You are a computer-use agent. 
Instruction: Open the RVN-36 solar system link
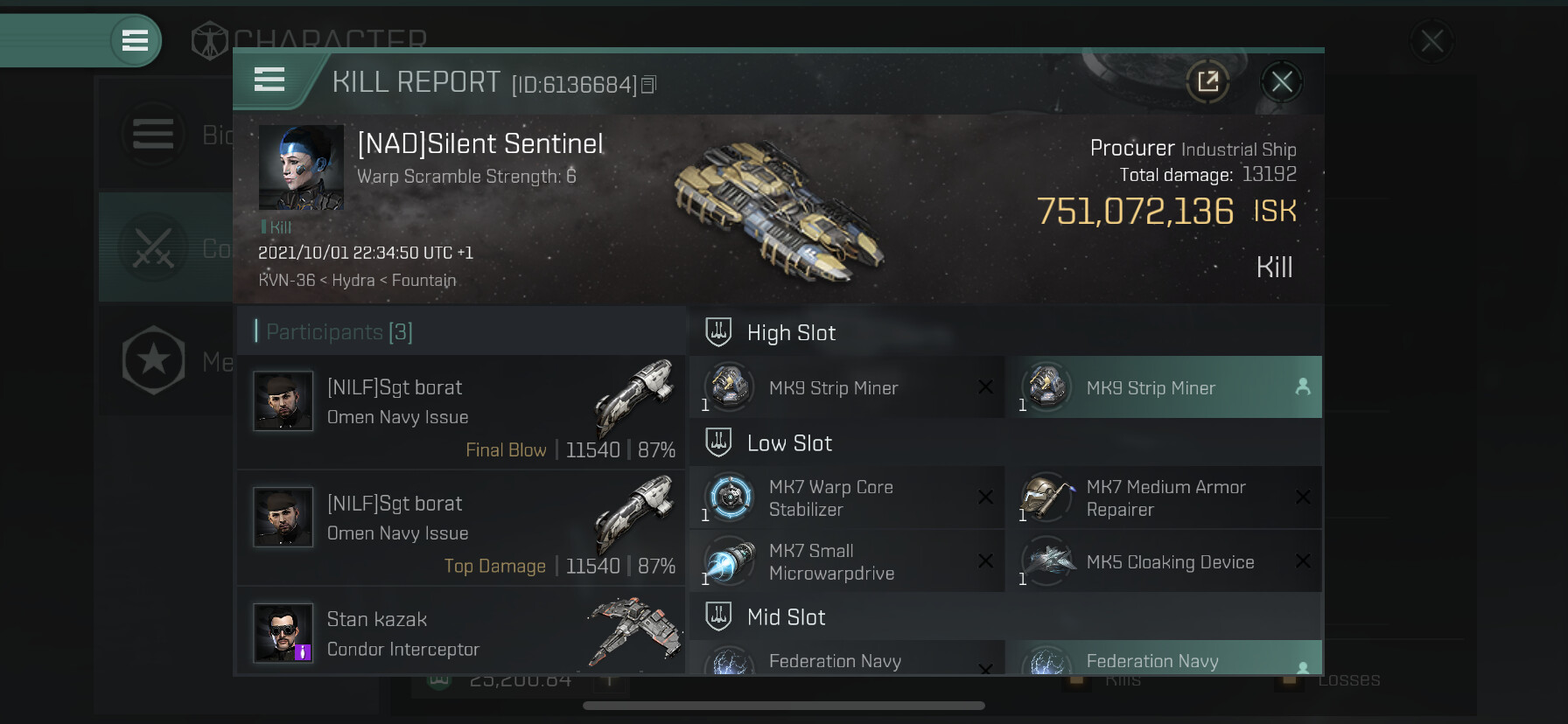(286, 281)
